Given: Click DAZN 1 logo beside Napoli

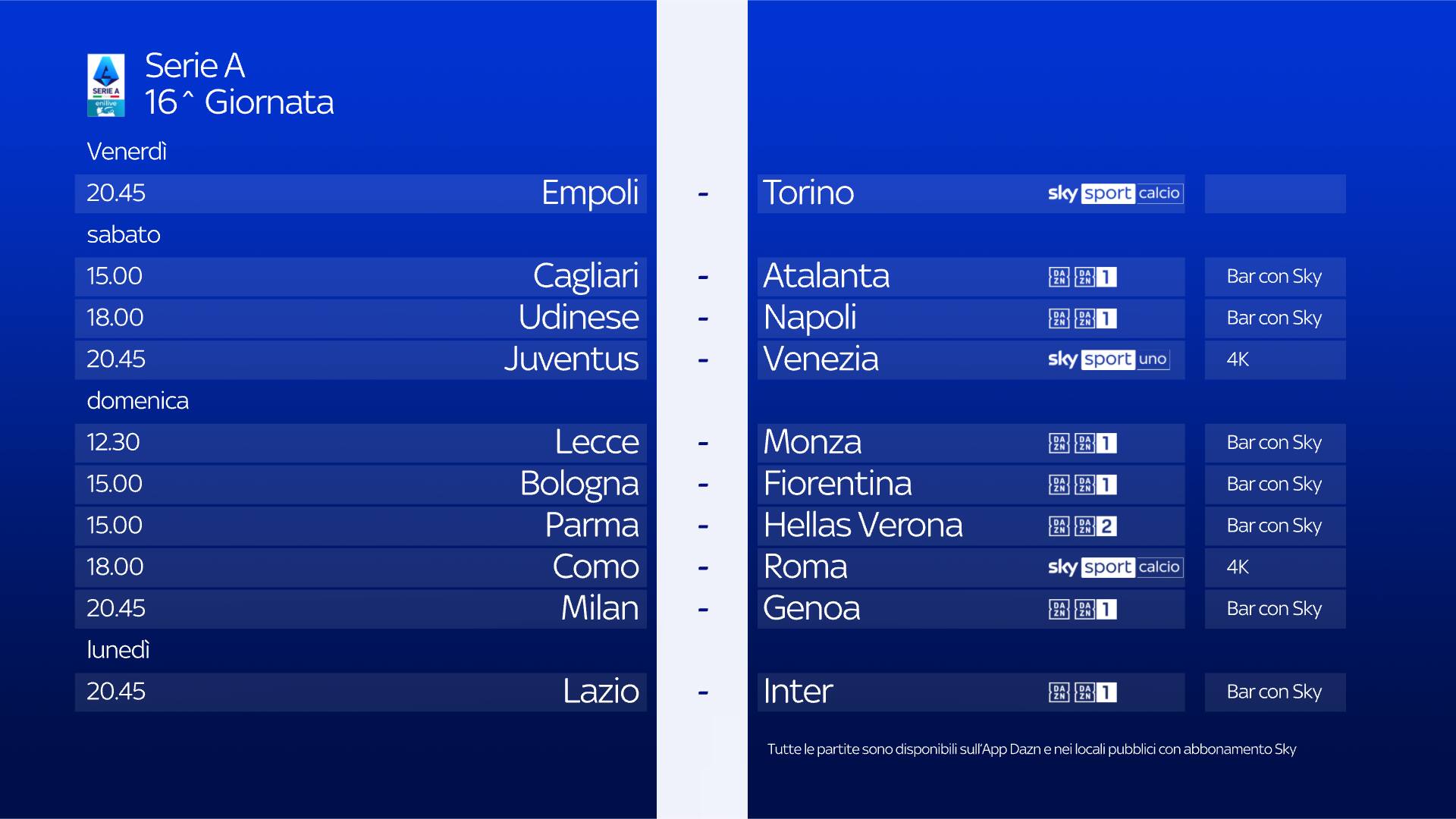Looking at the screenshot, I should click(x=1082, y=318).
